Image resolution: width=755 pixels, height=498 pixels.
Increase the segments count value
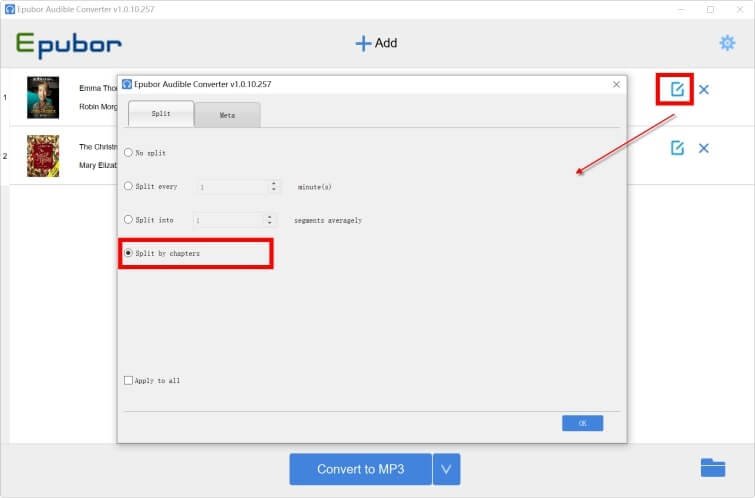[x=269, y=217]
